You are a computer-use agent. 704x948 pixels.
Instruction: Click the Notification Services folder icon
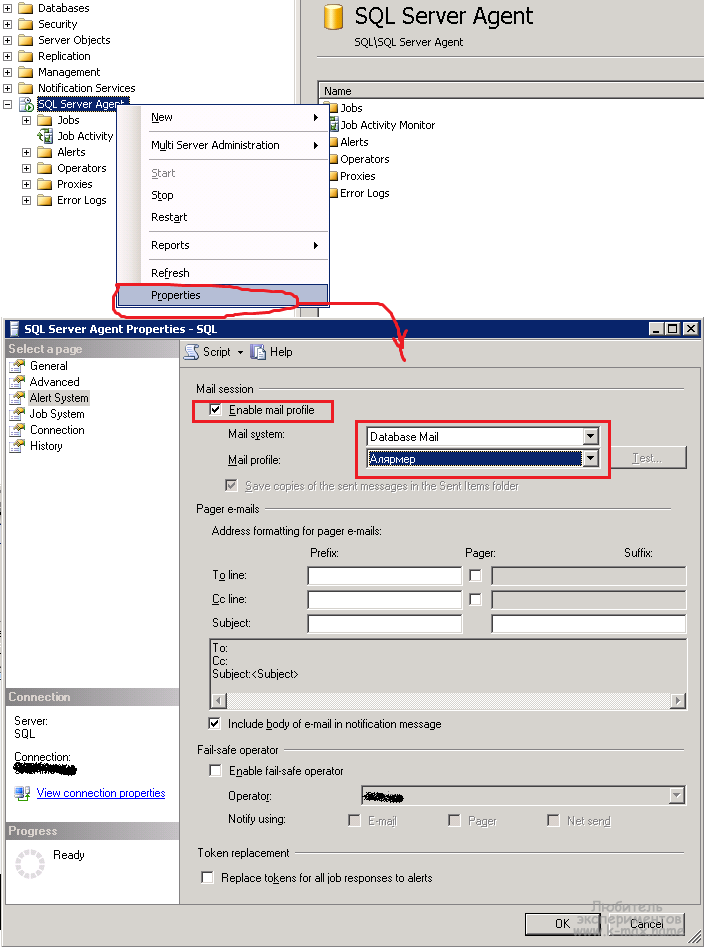click(x=25, y=88)
